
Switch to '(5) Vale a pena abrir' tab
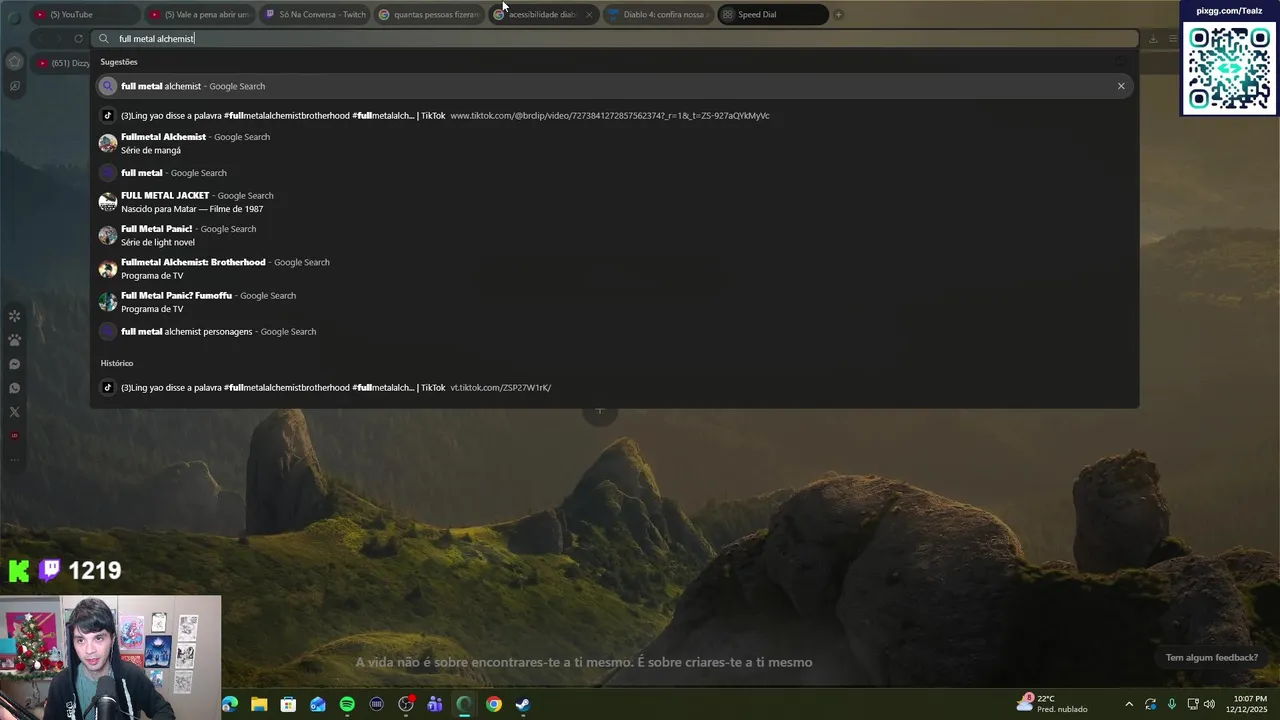(x=199, y=15)
